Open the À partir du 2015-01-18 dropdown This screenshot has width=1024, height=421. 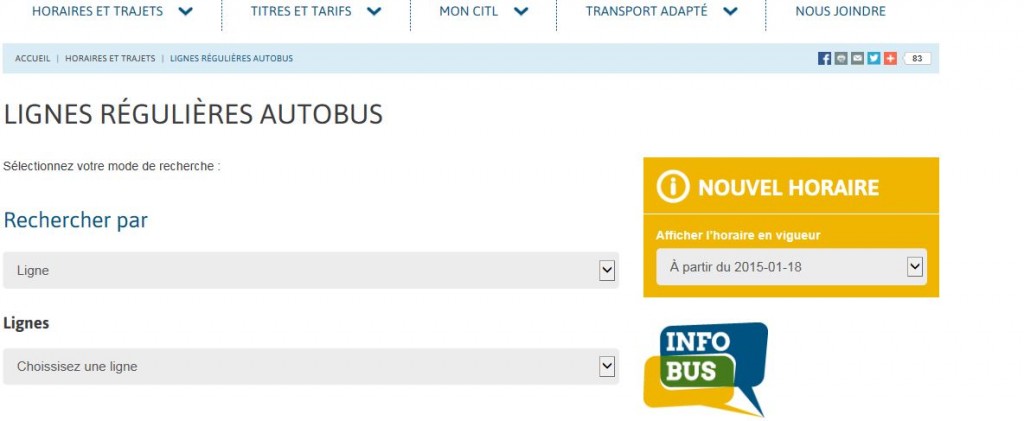[x=791, y=266]
